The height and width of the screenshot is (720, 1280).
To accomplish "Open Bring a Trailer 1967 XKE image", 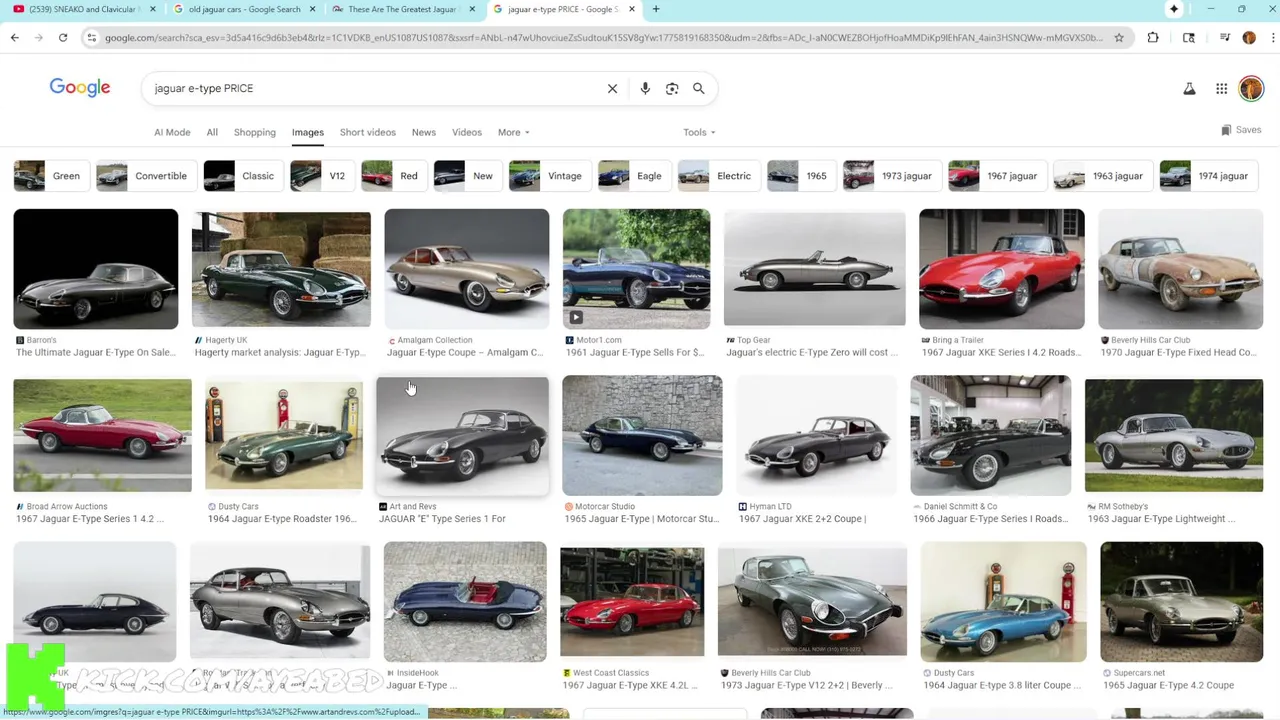I will coord(1001,269).
